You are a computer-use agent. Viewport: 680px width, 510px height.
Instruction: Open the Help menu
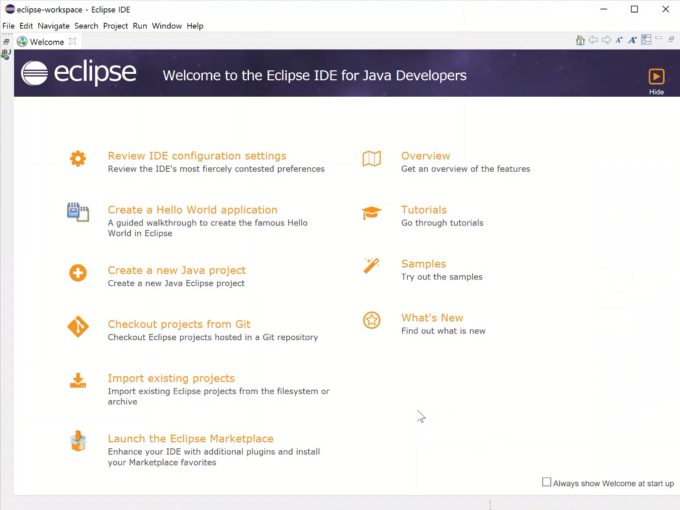[x=195, y=26]
